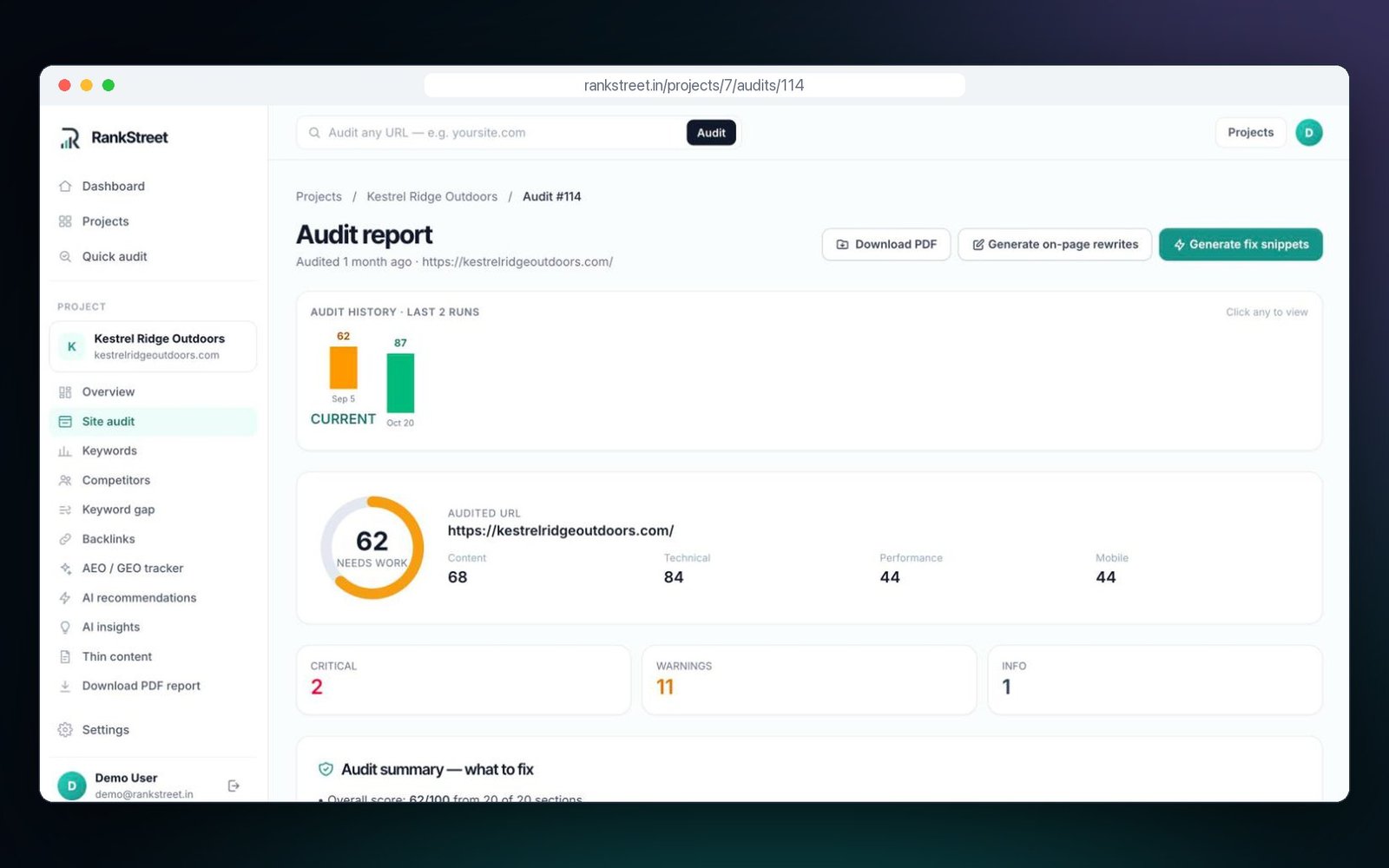Click Generate on-page rewrites button
The image size is (1389, 868).
tap(1055, 245)
